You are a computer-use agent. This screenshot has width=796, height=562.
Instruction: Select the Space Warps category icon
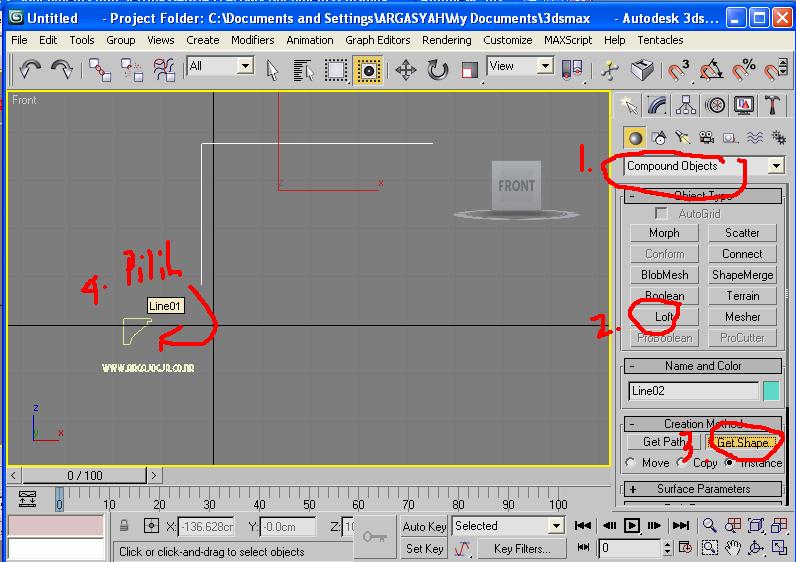coord(754,138)
